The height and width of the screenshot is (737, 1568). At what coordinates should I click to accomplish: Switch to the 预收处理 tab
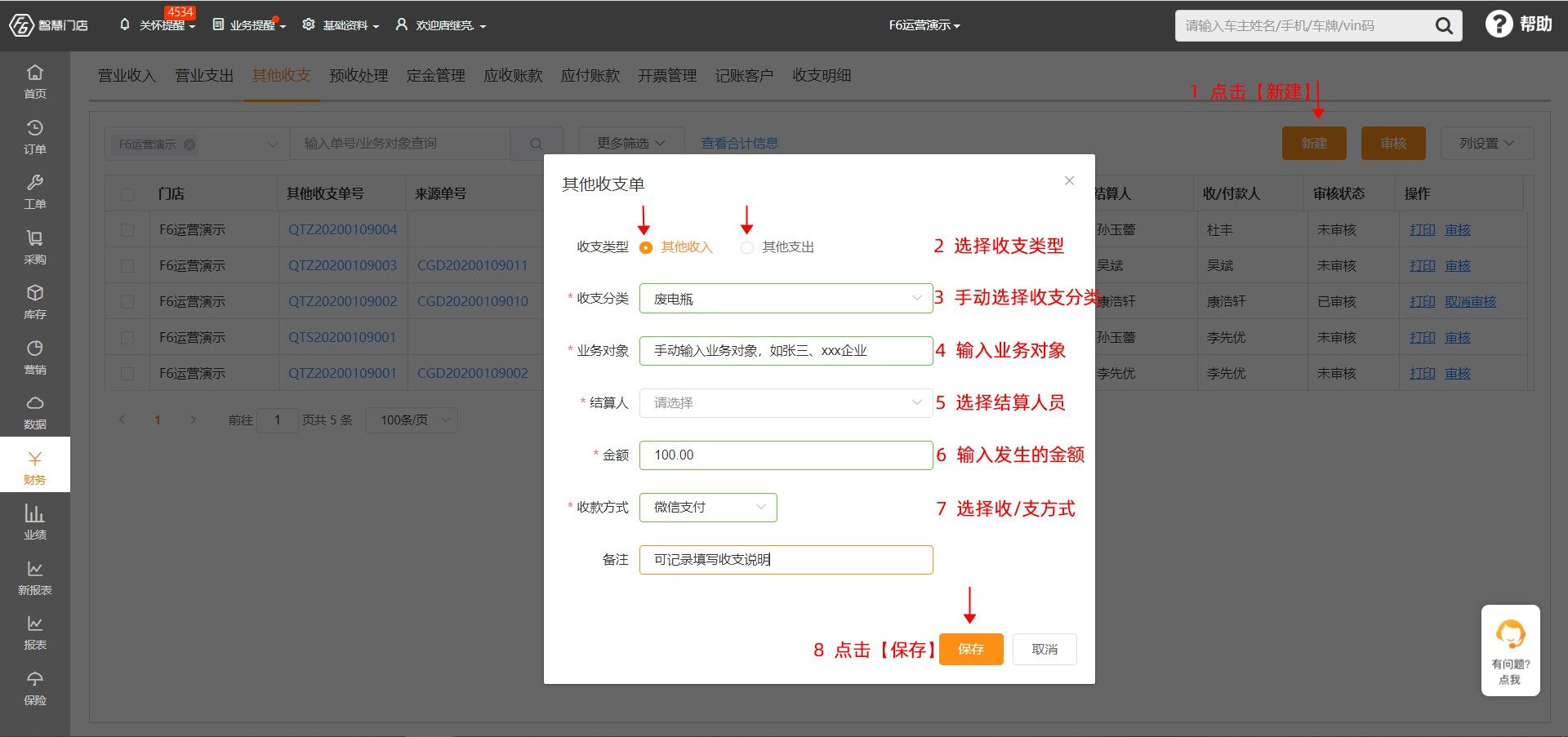tap(359, 76)
